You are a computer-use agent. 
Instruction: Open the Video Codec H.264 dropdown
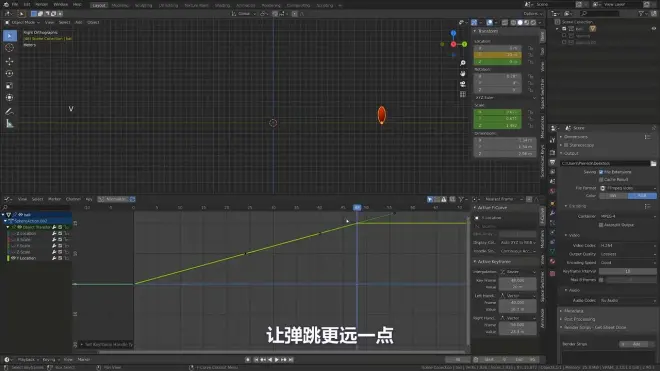click(x=628, y=246)
